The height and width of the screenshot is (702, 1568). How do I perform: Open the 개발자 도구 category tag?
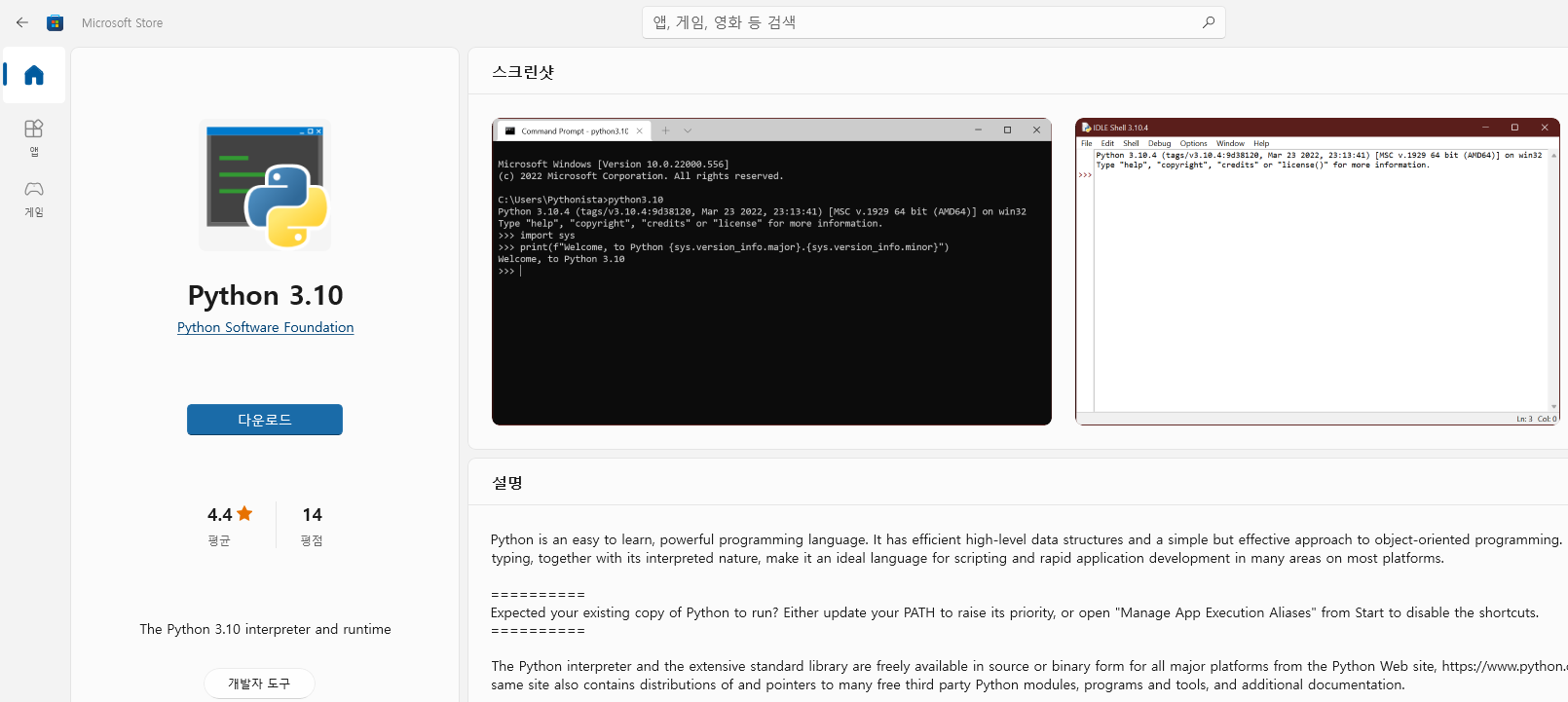[259, 684]
